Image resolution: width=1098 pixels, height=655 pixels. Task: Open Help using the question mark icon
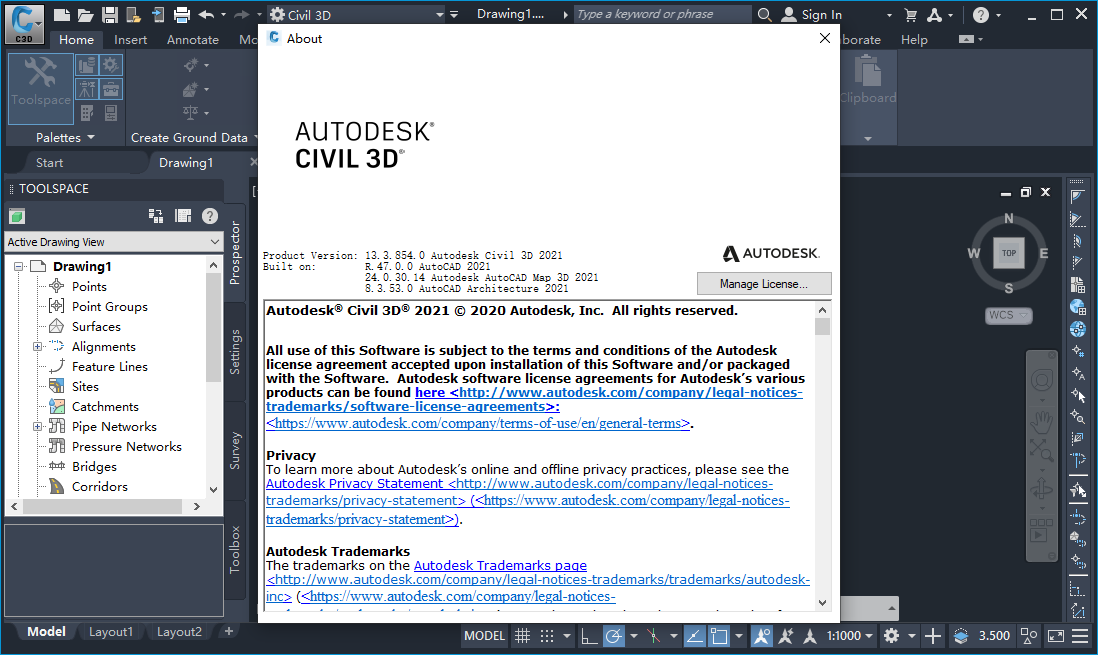pyautogui.click(x=979, y=14)
